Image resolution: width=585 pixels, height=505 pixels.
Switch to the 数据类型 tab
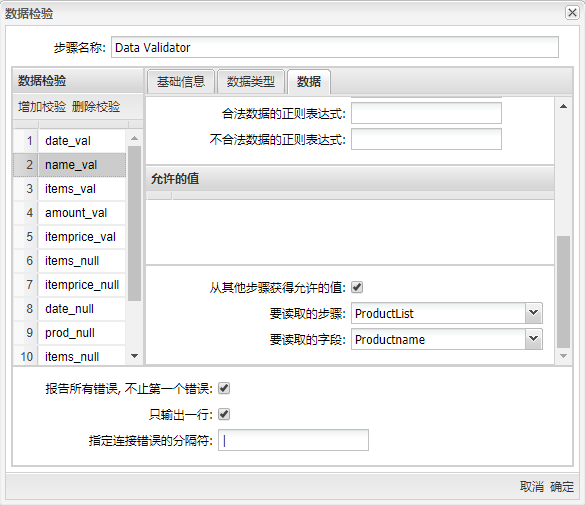251,81
